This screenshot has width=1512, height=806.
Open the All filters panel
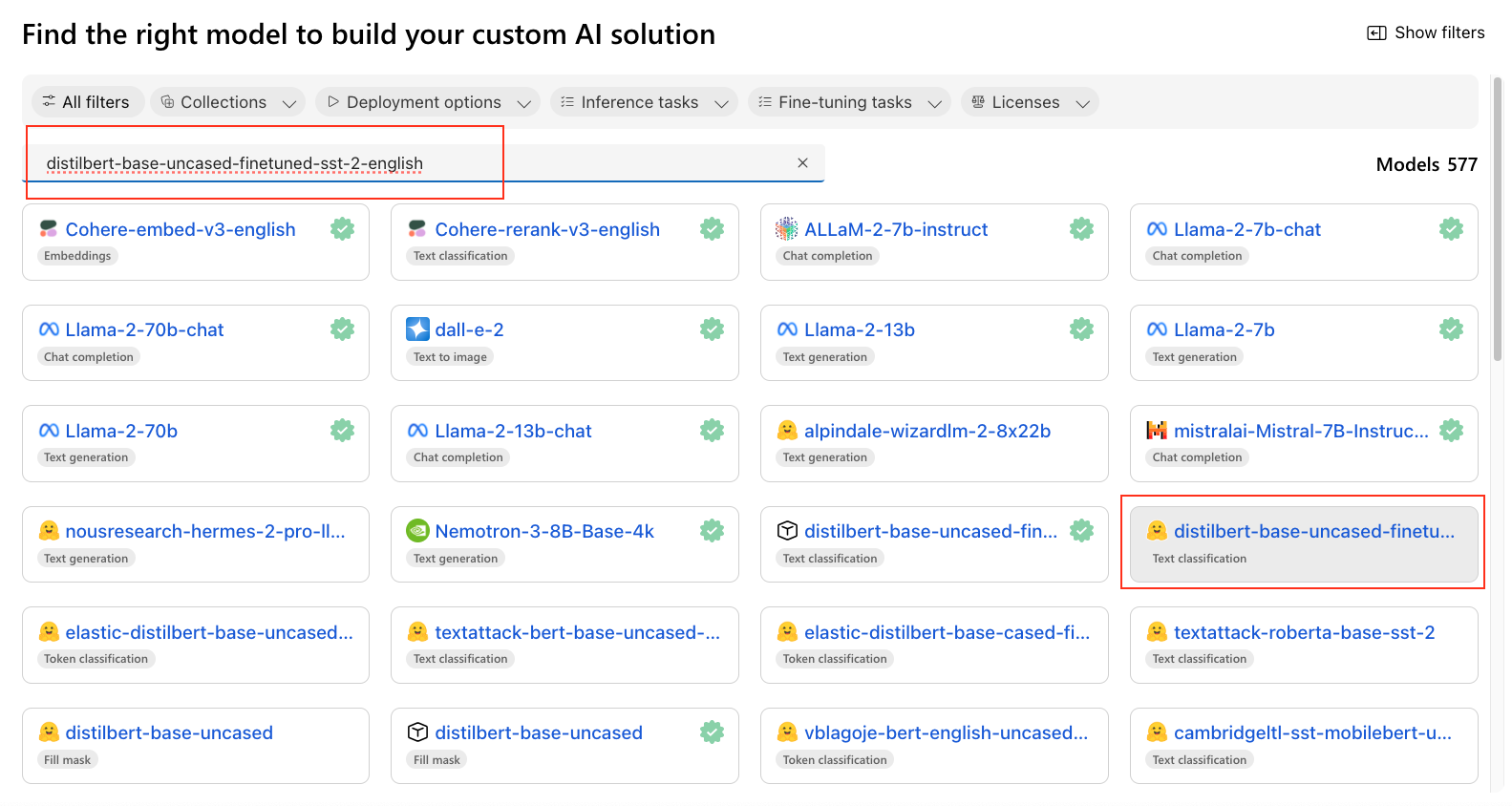click(x=88, y=102)
